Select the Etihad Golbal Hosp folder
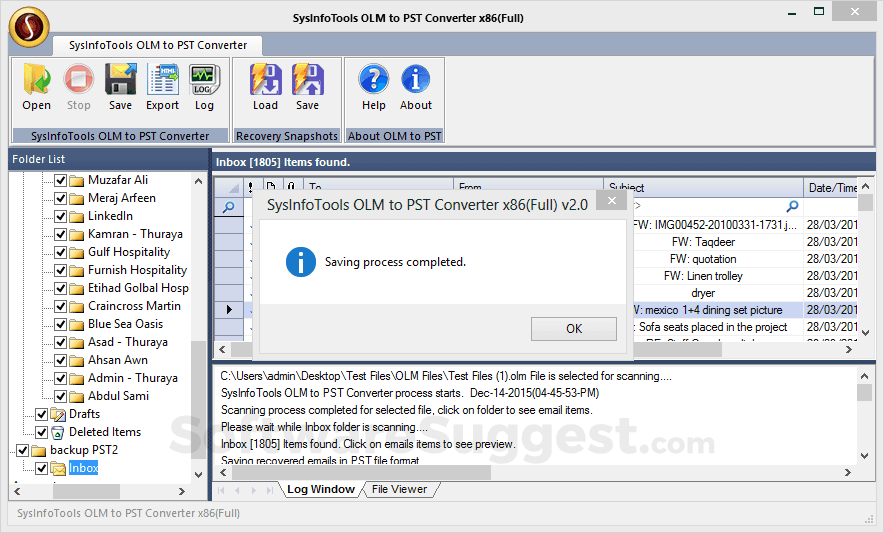The height and width of the screenshot is (533, 884). 138,288
